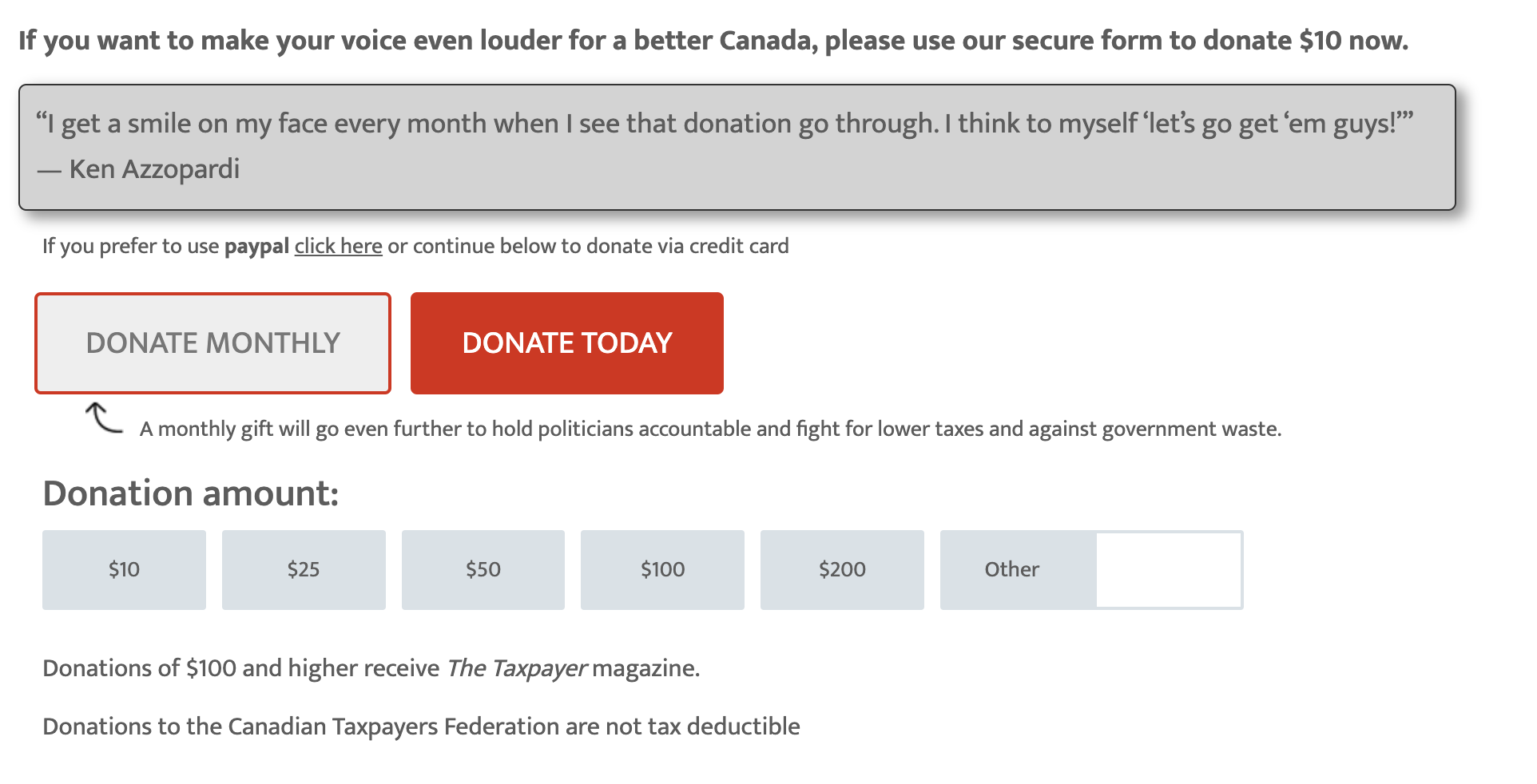Choose the $10 donation amount

coord(124,570)
